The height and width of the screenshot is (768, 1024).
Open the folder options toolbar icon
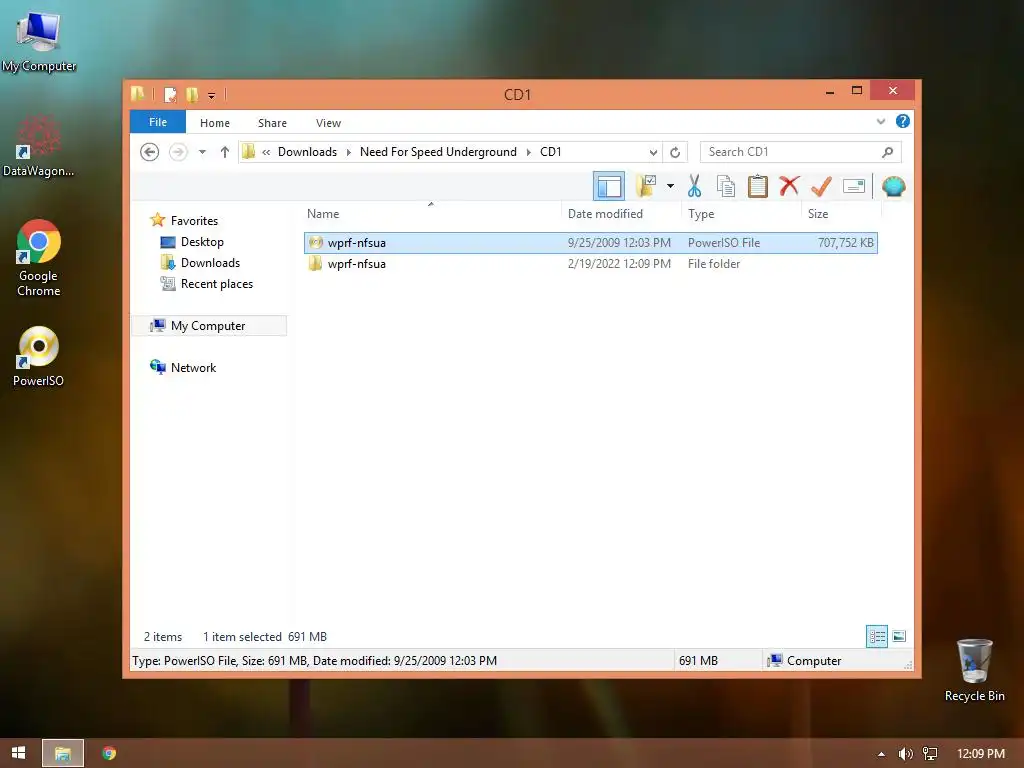(646, 186)
